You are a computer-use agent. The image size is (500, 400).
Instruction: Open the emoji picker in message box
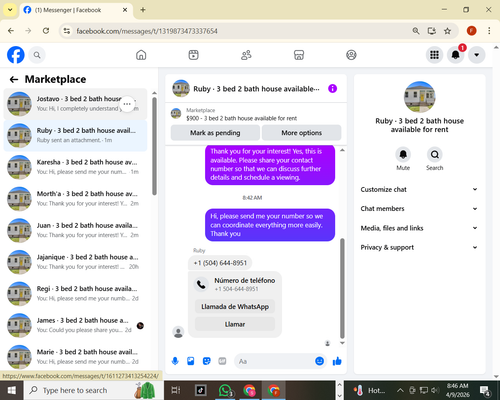coord(319,361)
